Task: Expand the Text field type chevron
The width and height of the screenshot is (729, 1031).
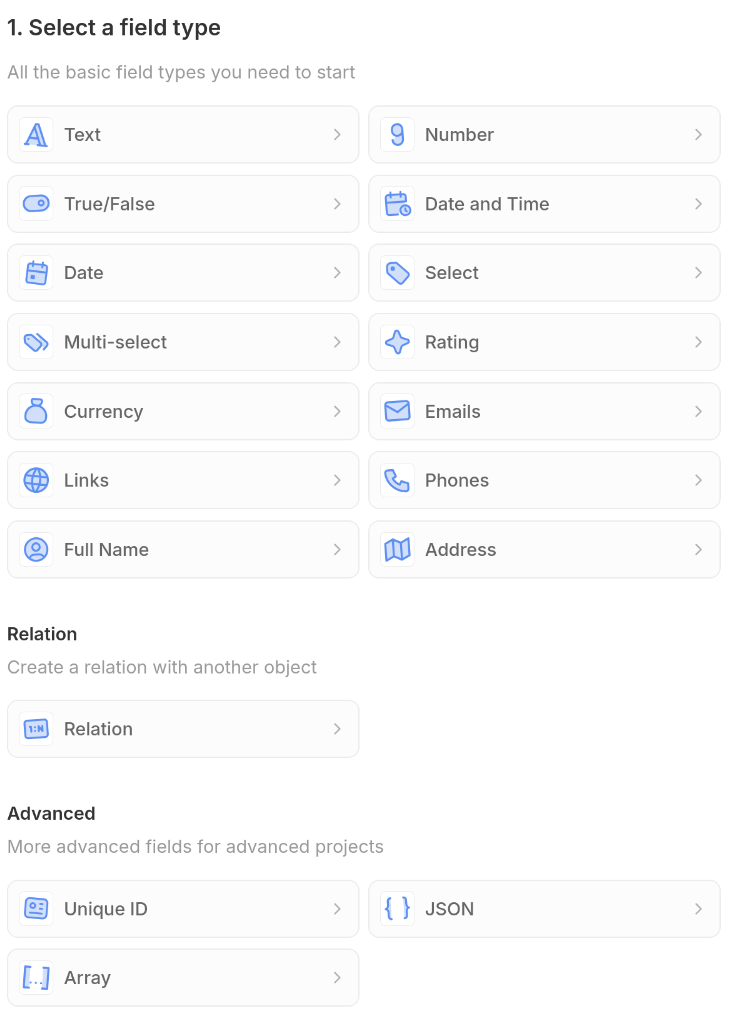Action: (338, 134)
